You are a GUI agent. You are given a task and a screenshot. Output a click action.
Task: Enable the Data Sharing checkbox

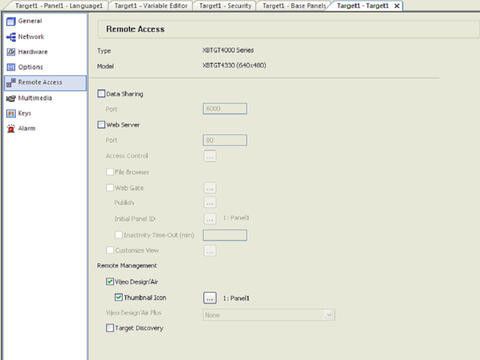pyautogui.click(x=101, y=94)
